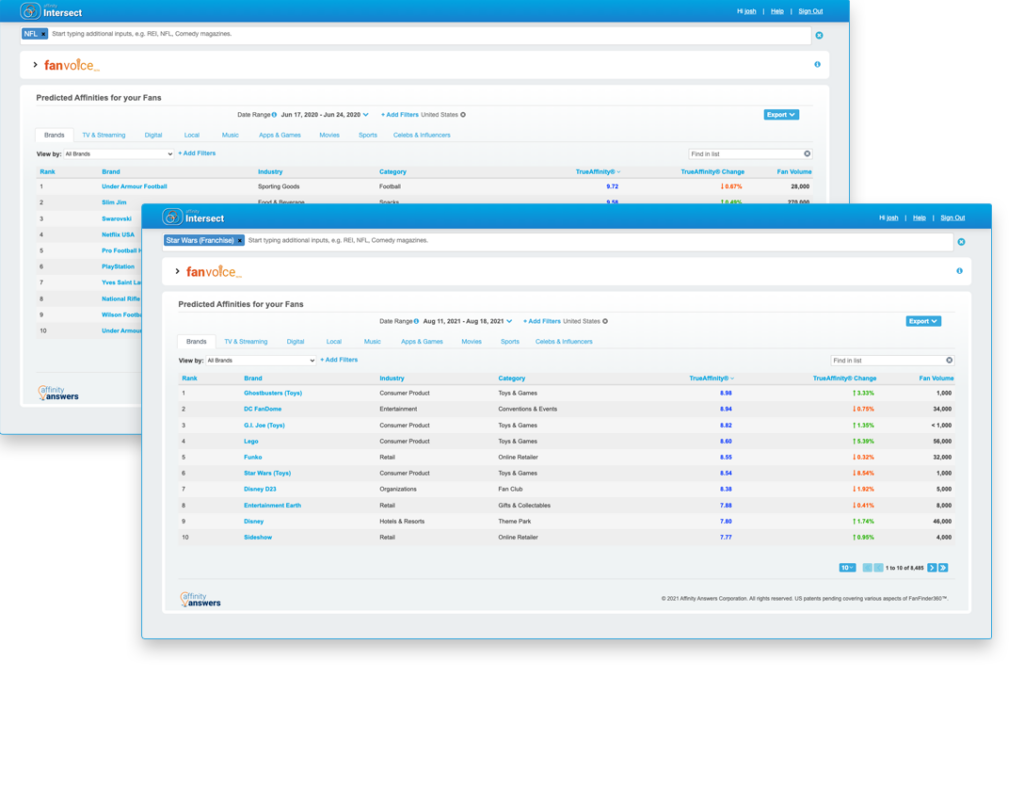This screenshot has width=1024, height=789.
Task: Focus the search input after Star Wars tag
Action: click(598, 241)
